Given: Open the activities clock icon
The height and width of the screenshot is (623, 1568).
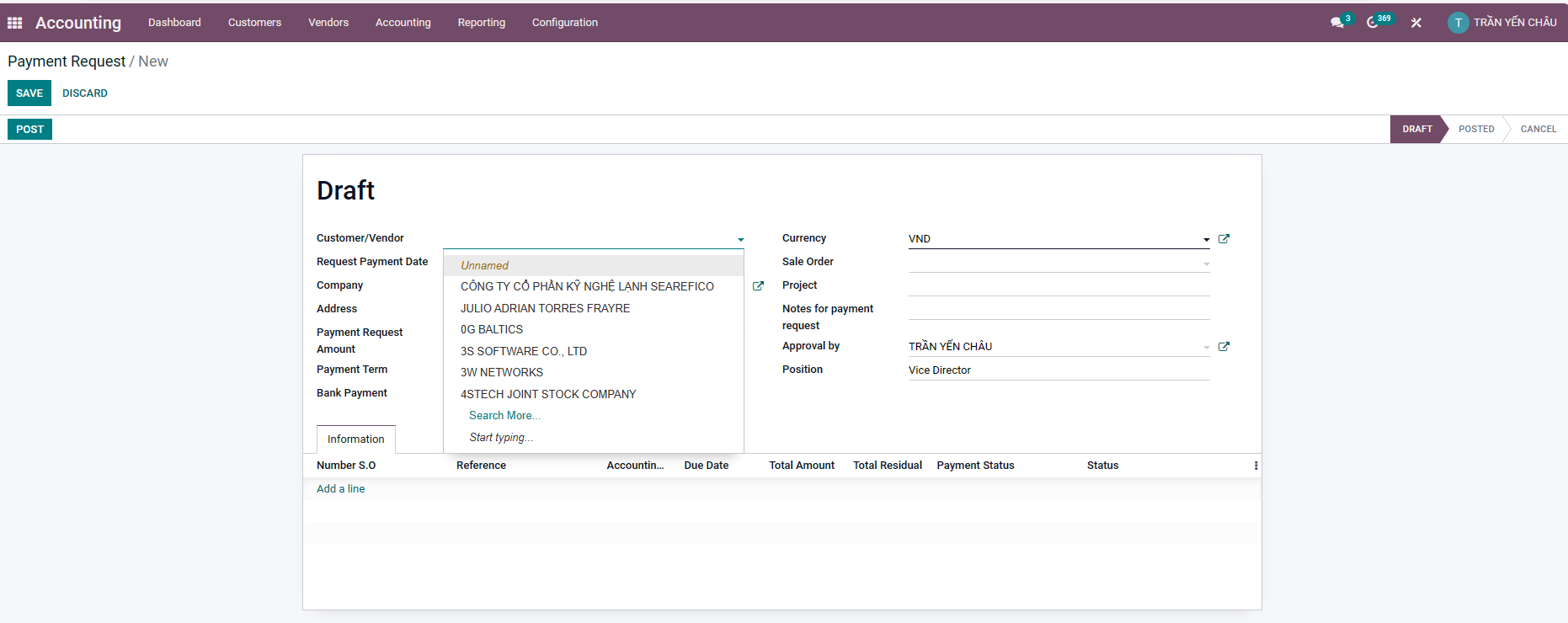Looking at the screenshot, I should [x=1373, y=23].
